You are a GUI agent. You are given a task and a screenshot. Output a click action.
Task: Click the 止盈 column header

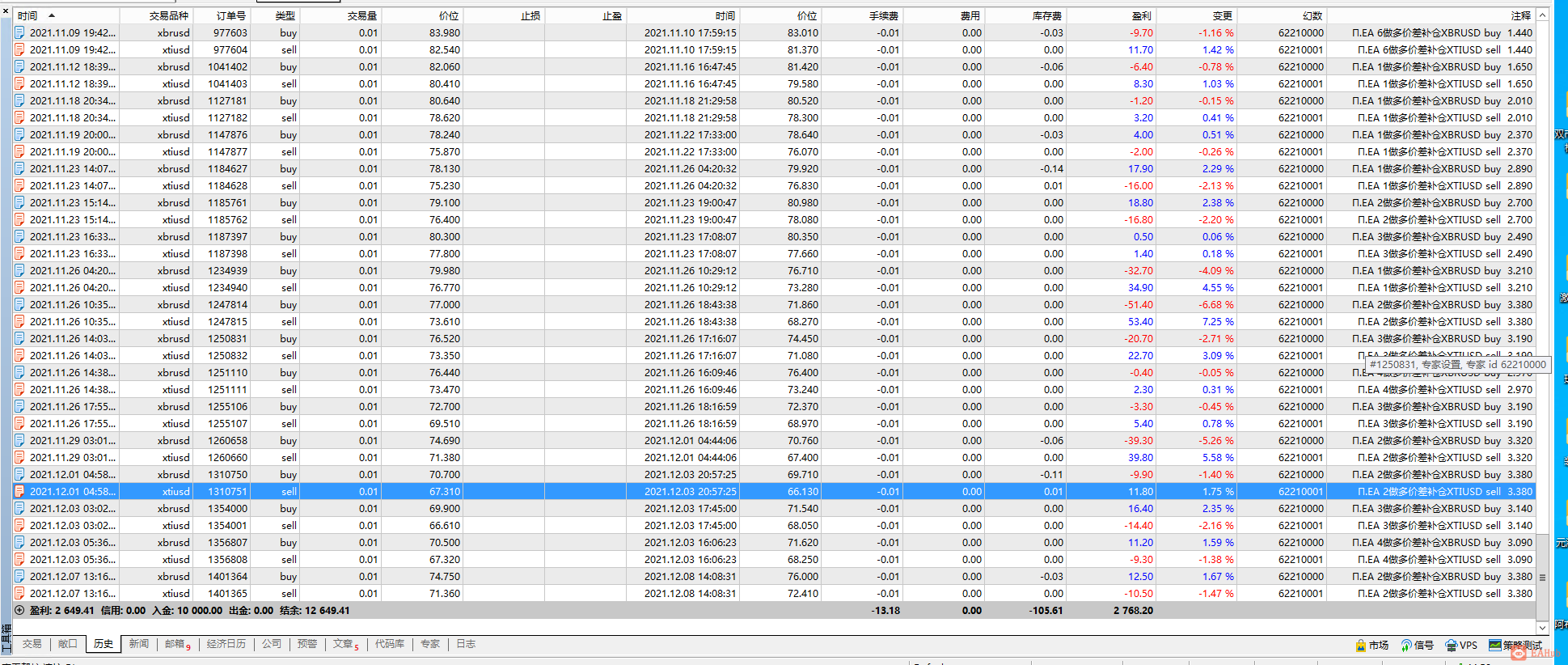click(x=585, y=15)
